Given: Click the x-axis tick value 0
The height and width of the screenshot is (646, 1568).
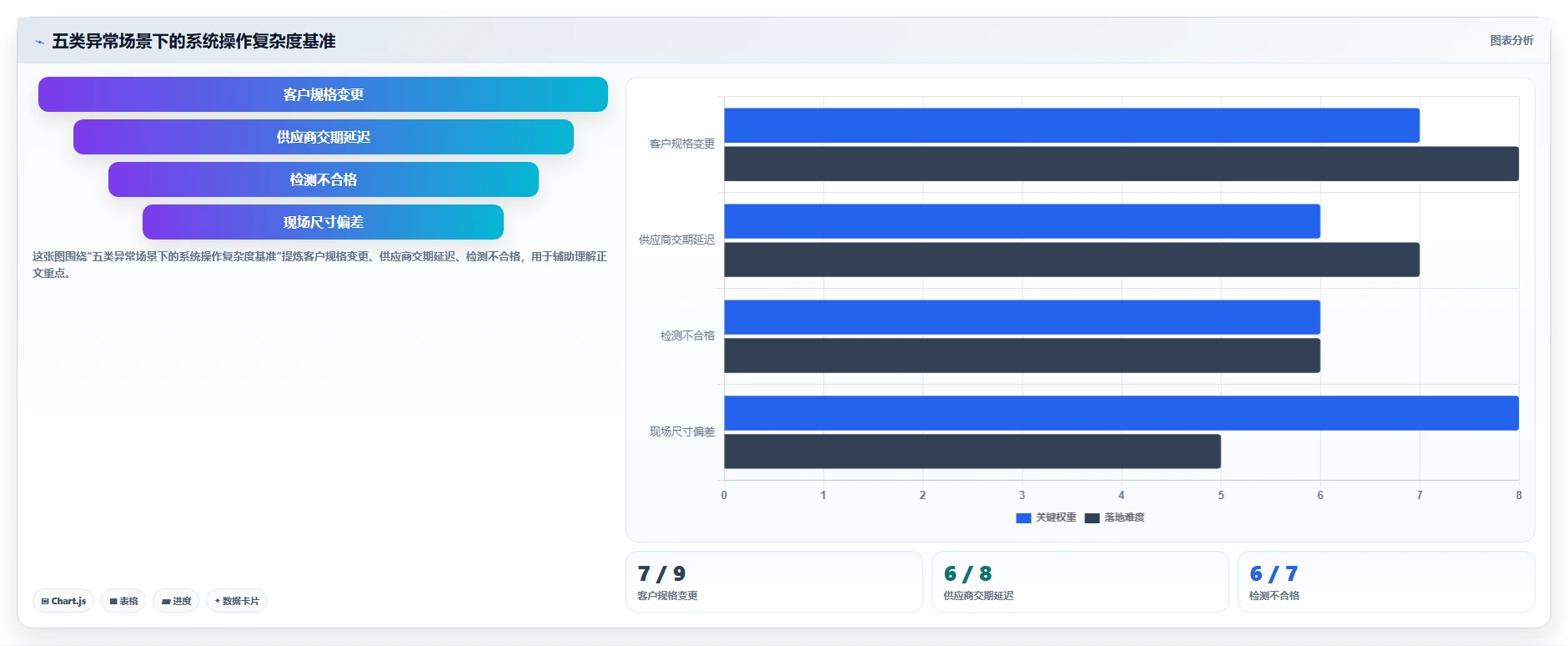Looking at the screenshot, I should [x=724, y=495].
